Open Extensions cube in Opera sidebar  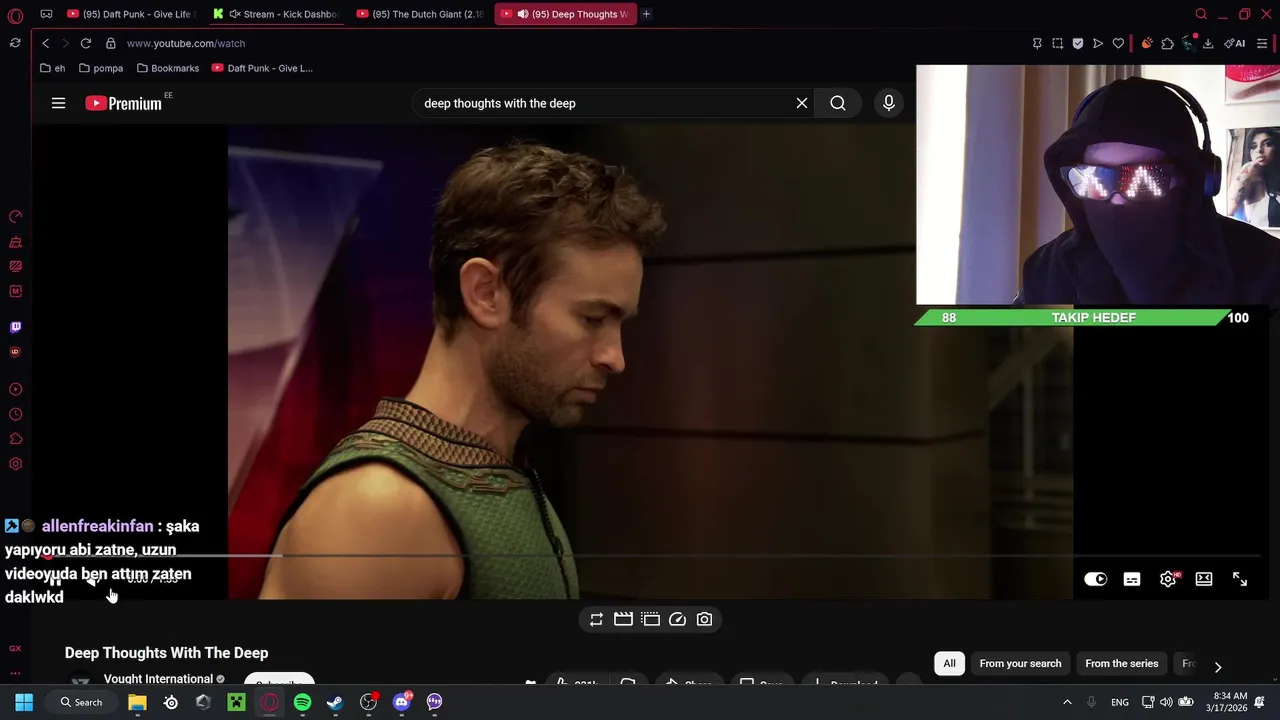[15, 439]
